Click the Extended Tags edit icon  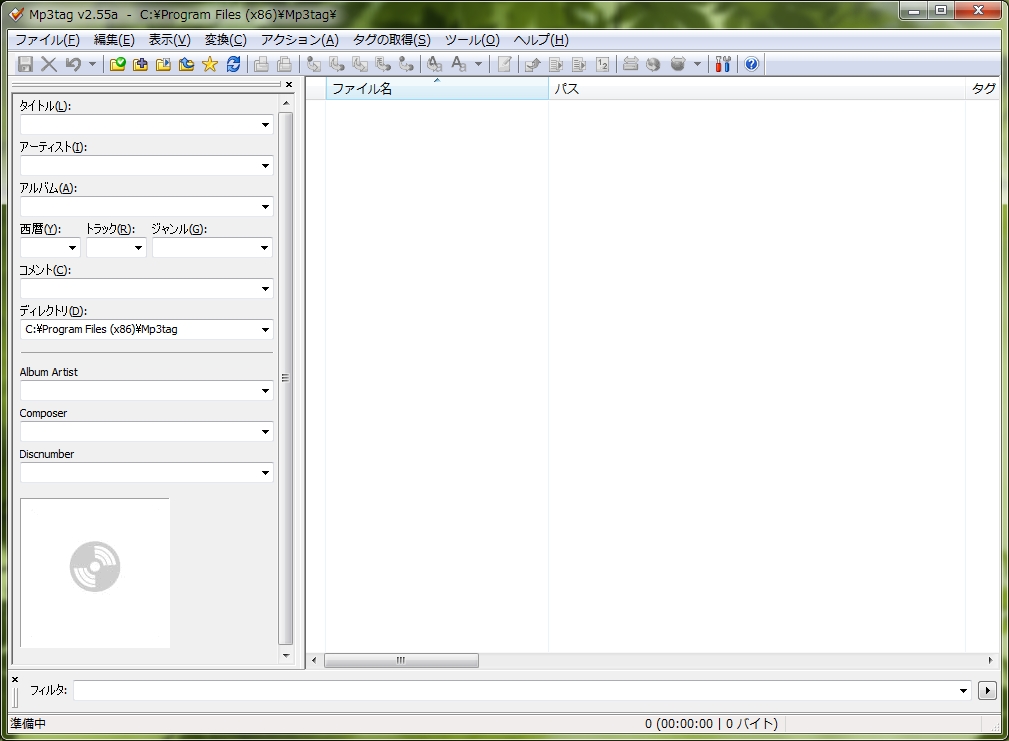click(504, 64)
